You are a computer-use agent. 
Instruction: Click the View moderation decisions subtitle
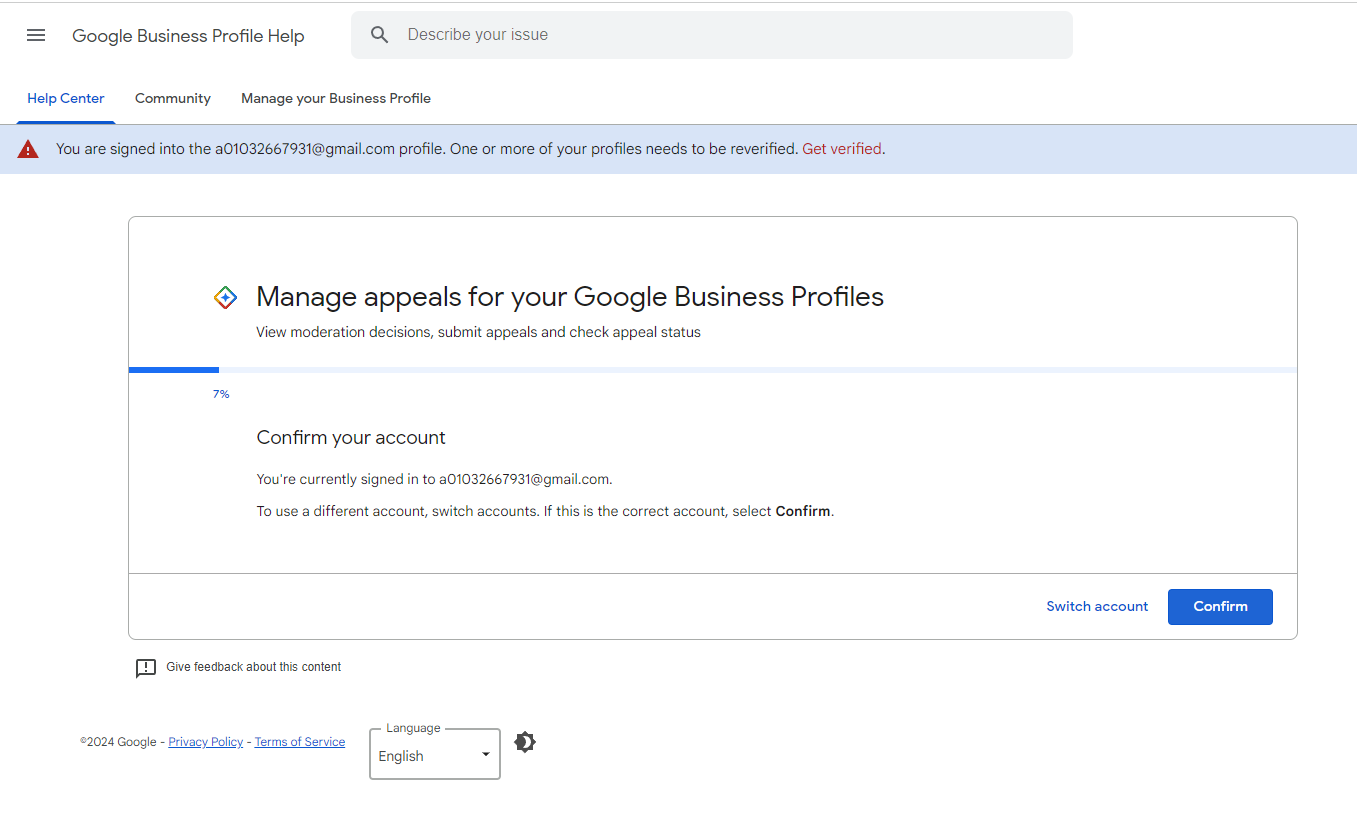(x=478, y=332)
